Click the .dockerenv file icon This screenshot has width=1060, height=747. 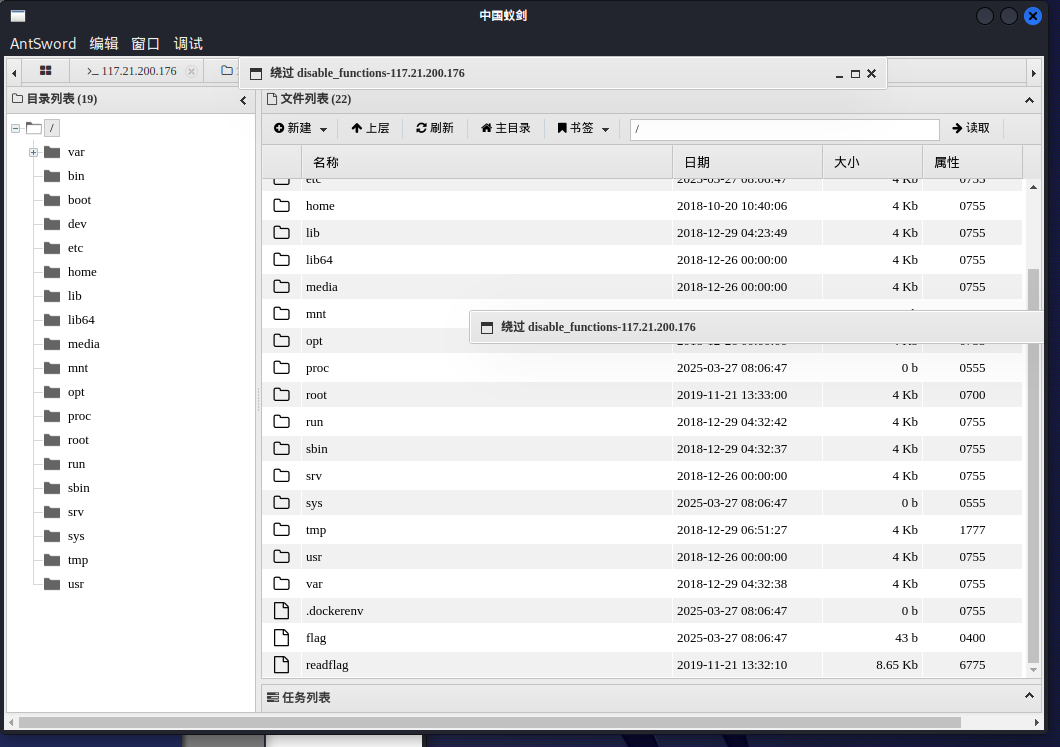click(281, 610)
